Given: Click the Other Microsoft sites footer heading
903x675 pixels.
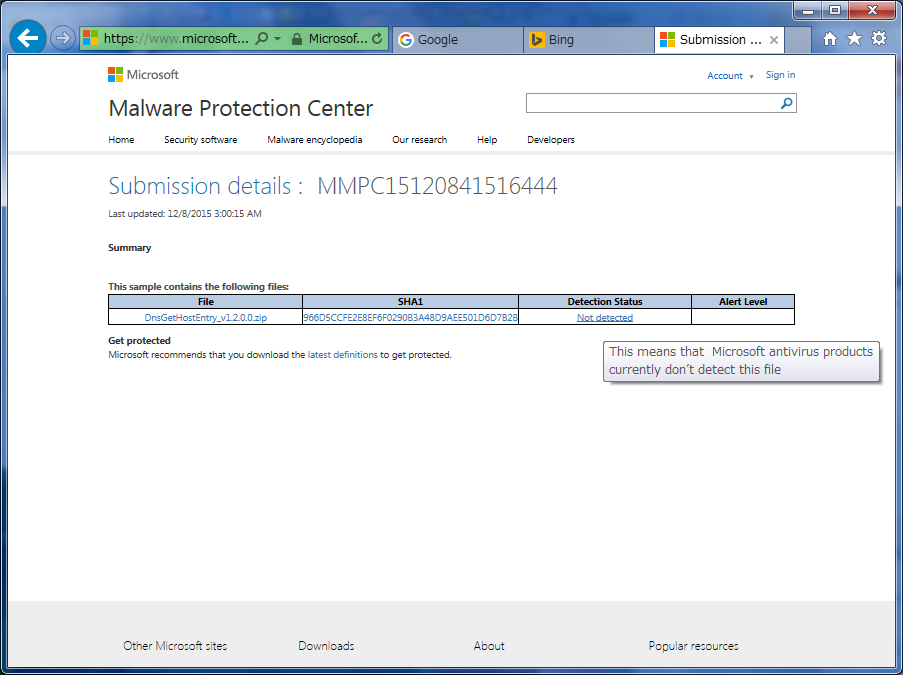Looking at the screenshot, I should click(175, 646).
